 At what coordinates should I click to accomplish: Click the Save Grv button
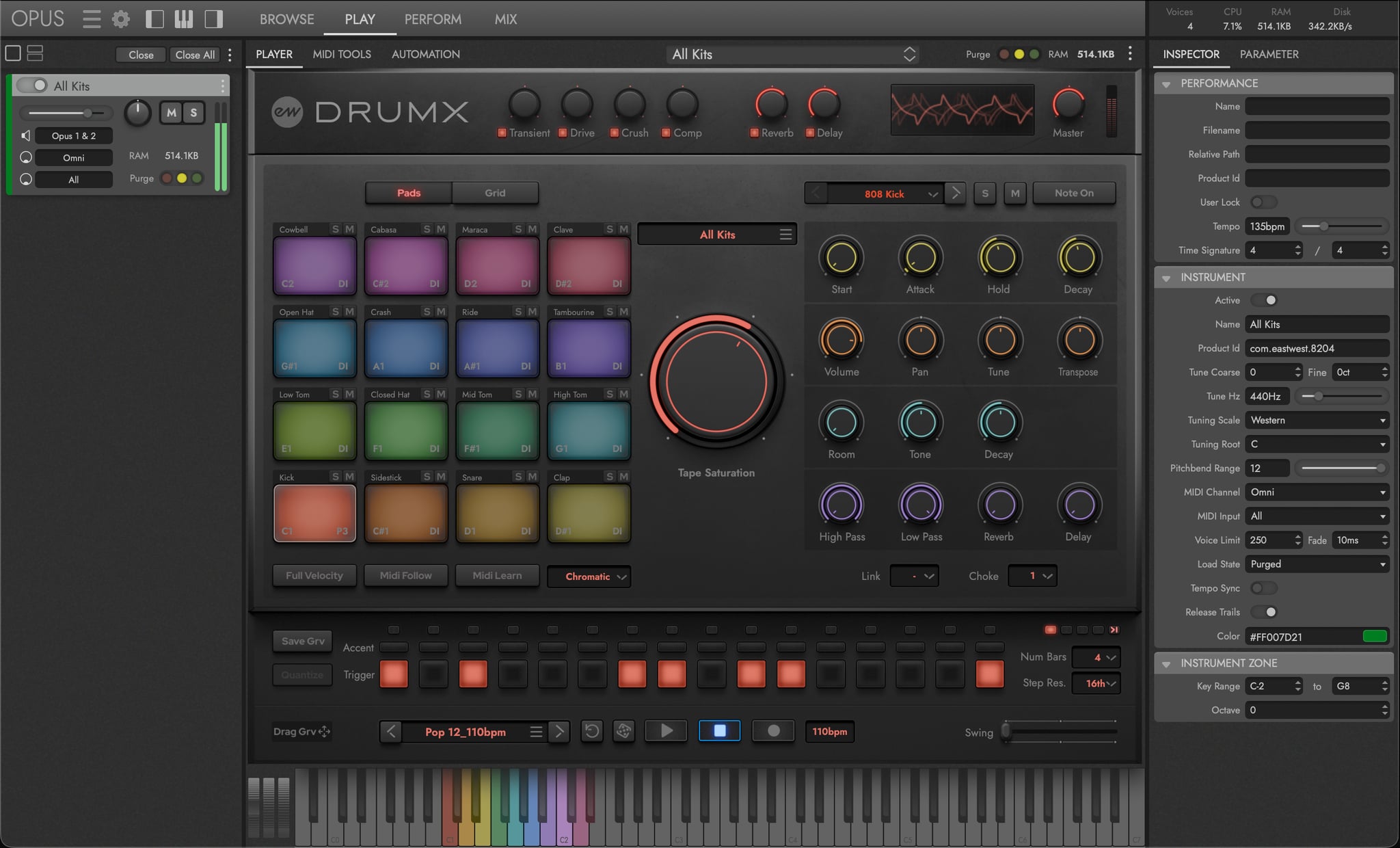(x=303, y=641)
